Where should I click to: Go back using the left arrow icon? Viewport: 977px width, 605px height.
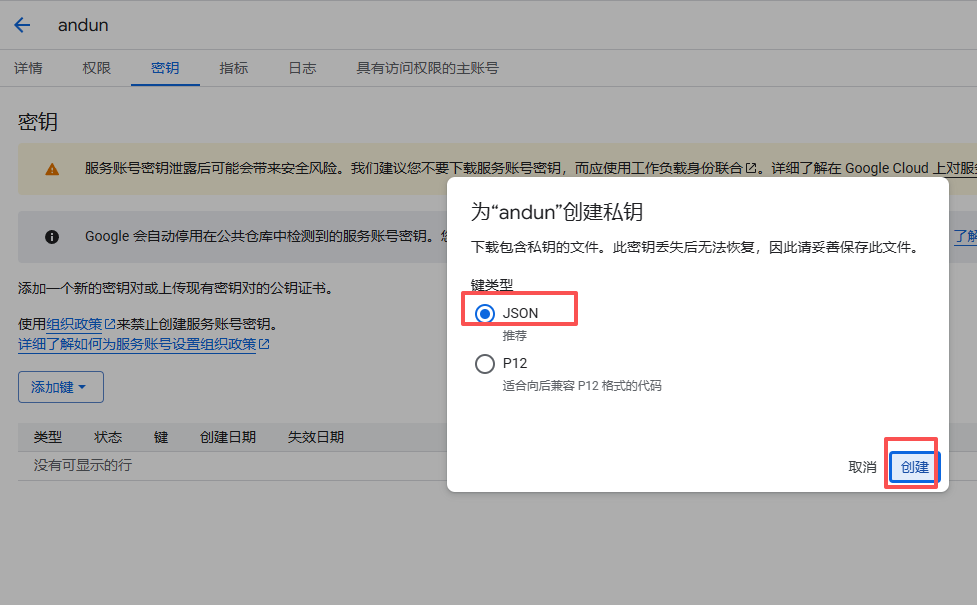22,25
